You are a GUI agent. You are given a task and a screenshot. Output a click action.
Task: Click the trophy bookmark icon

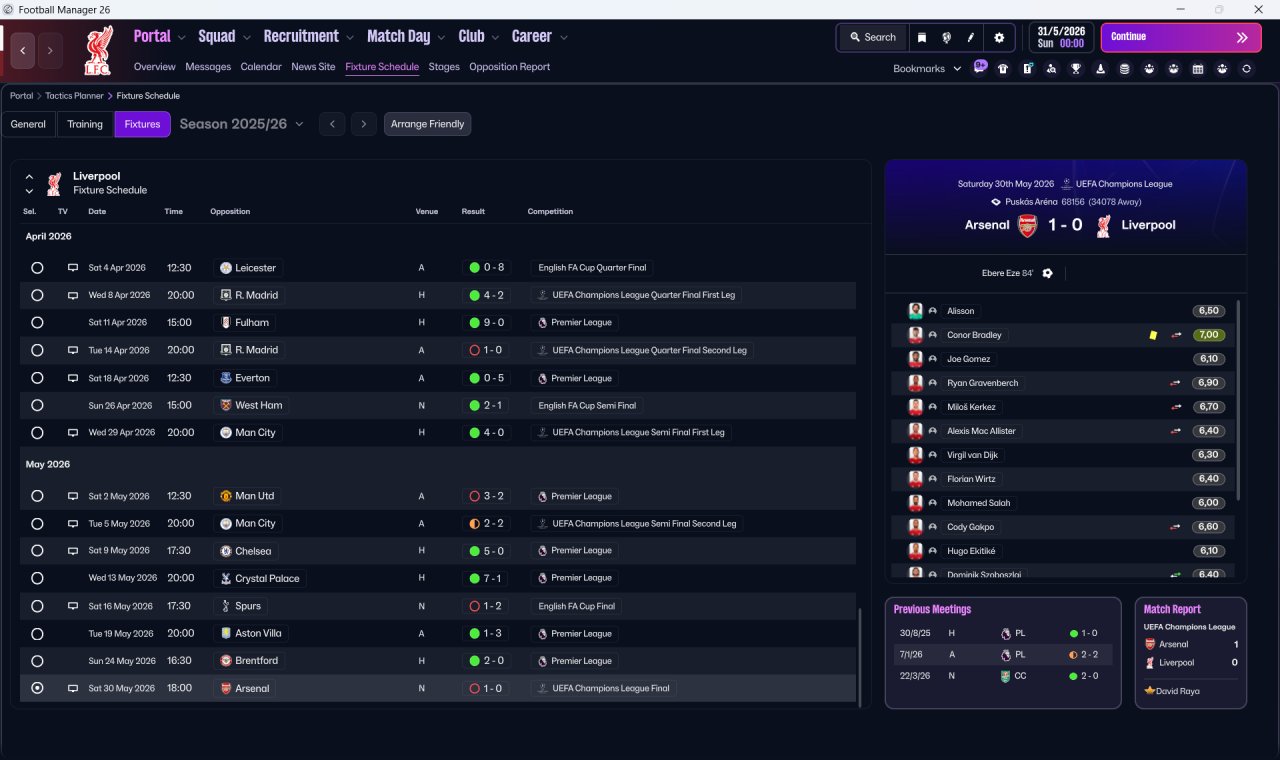point(1076,69)
